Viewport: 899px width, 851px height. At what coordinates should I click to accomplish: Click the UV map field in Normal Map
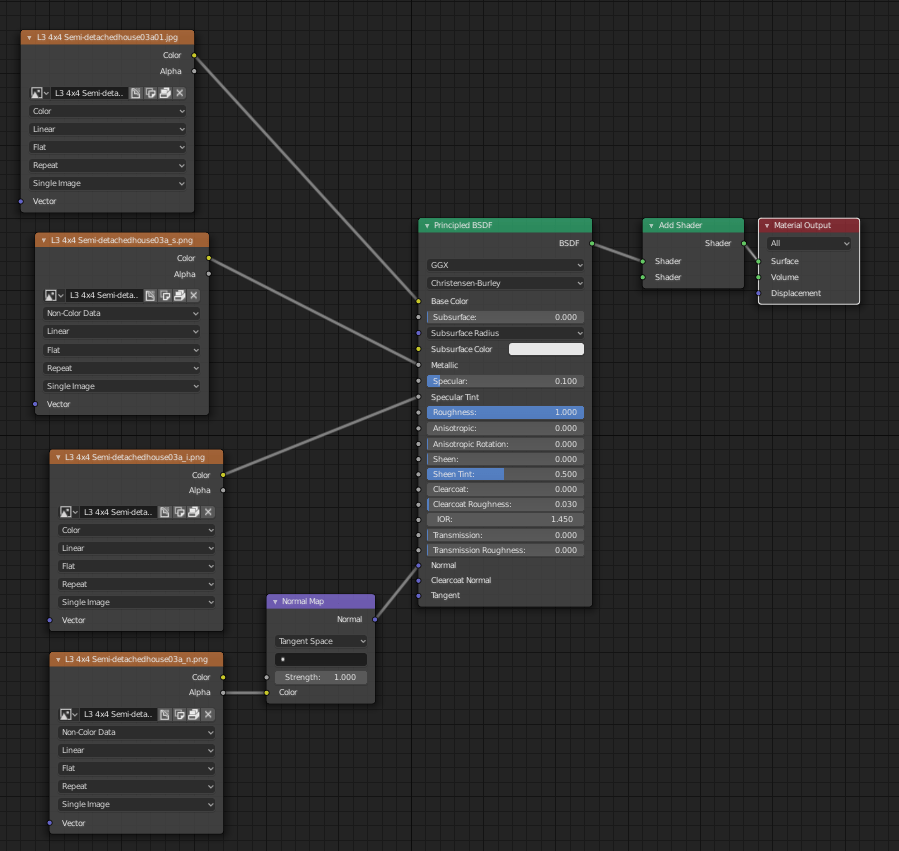pos(321,659)
